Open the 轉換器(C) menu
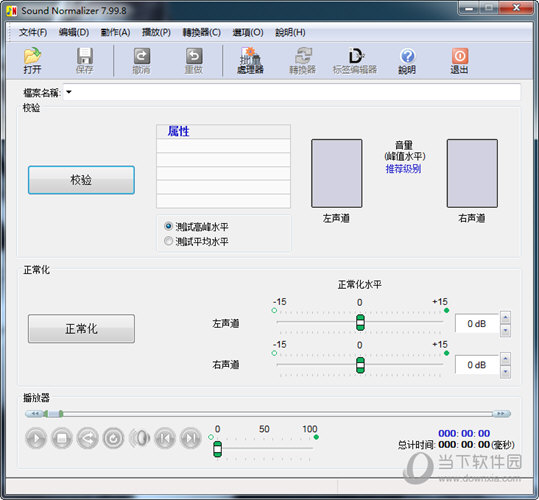Viewport: 539px width, 500px height. click(202, 33)
